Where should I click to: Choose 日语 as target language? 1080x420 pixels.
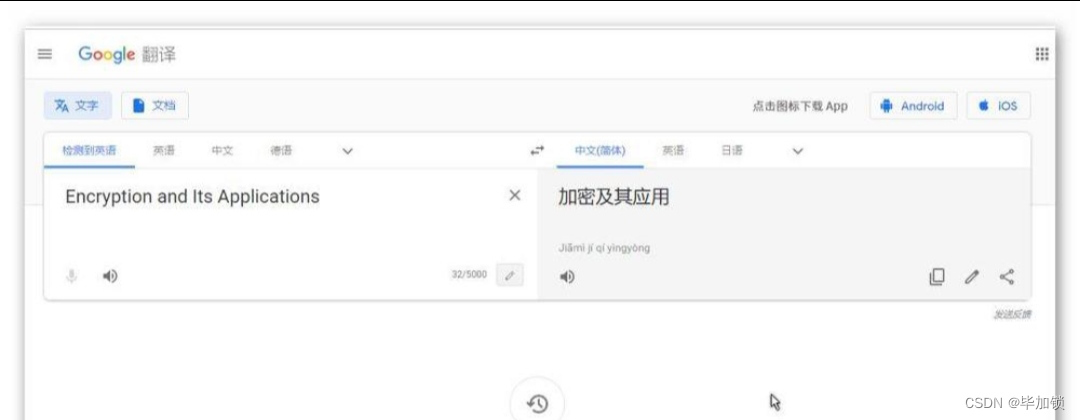click(731, 151)
